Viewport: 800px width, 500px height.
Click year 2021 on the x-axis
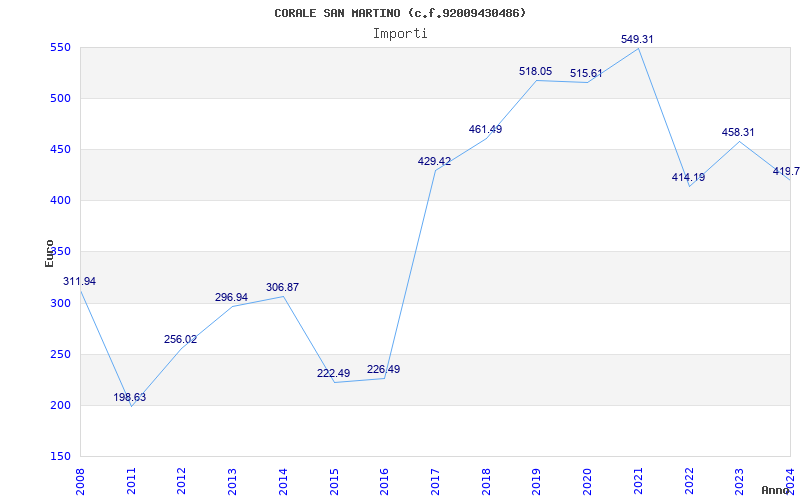point(638,480)
